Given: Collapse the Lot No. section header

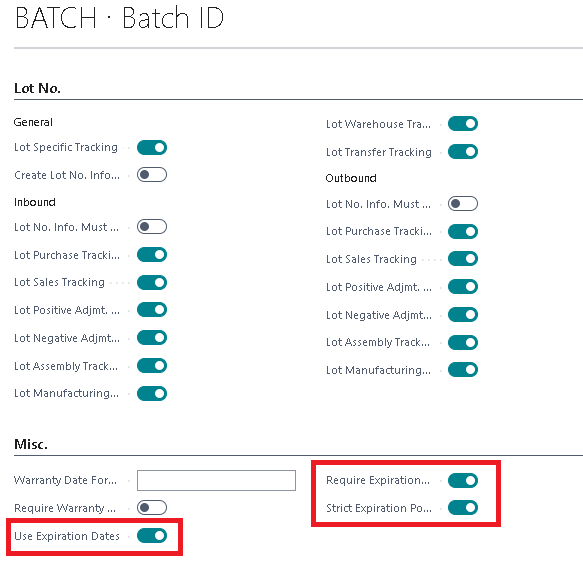Looking at the screenshot, I should (x=37, y=88).
